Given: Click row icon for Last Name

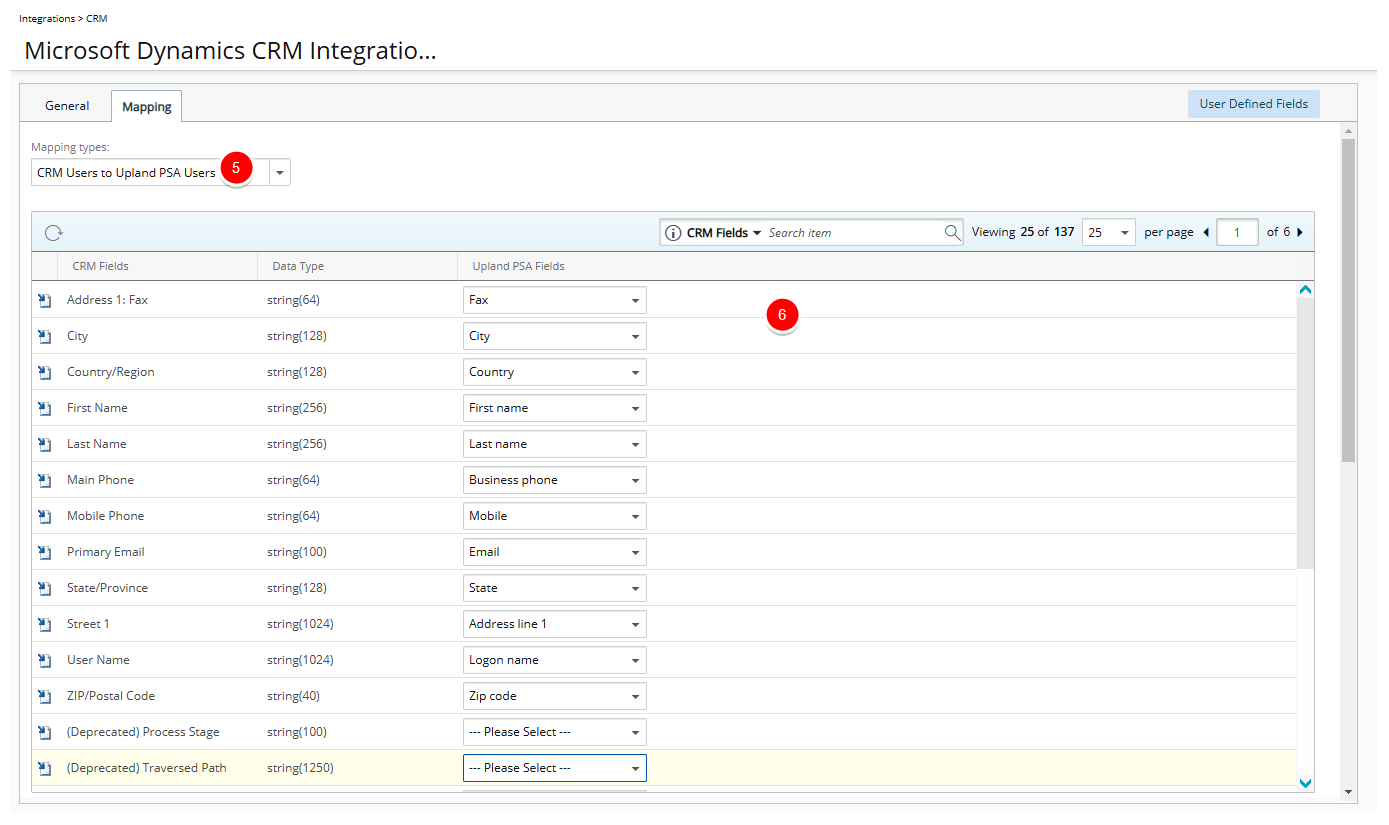Looking at the screenshot, I should pos(44,444).
